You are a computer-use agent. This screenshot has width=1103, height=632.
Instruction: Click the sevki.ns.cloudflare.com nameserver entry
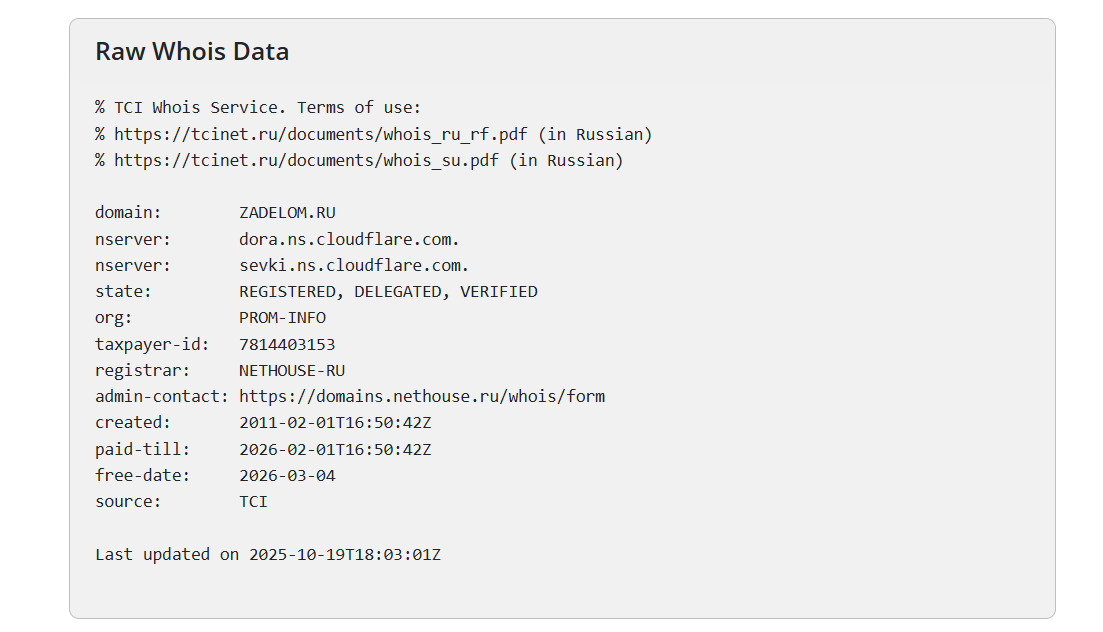[x=354, y=266]
